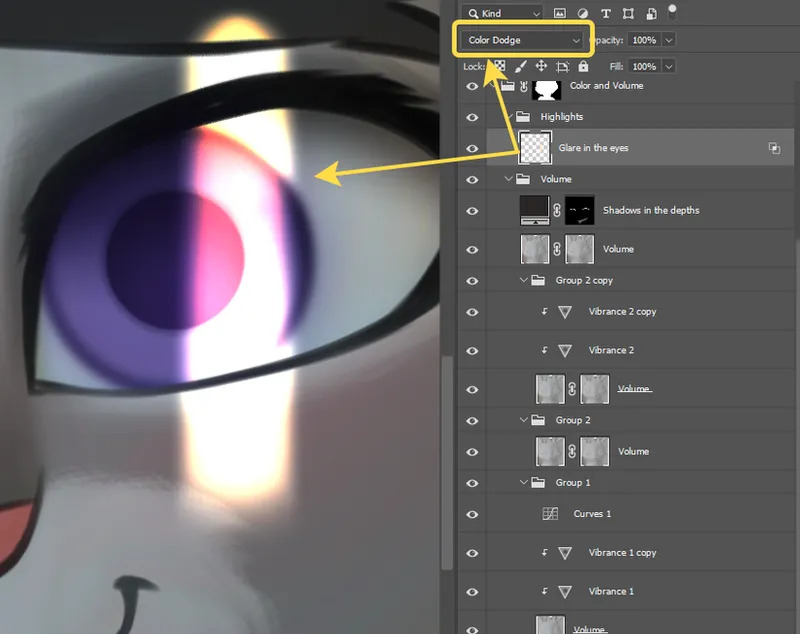Click mask link icon on Group 2 Volume layer
Viewport: 800px width, 634px height.
coord(572,451)
